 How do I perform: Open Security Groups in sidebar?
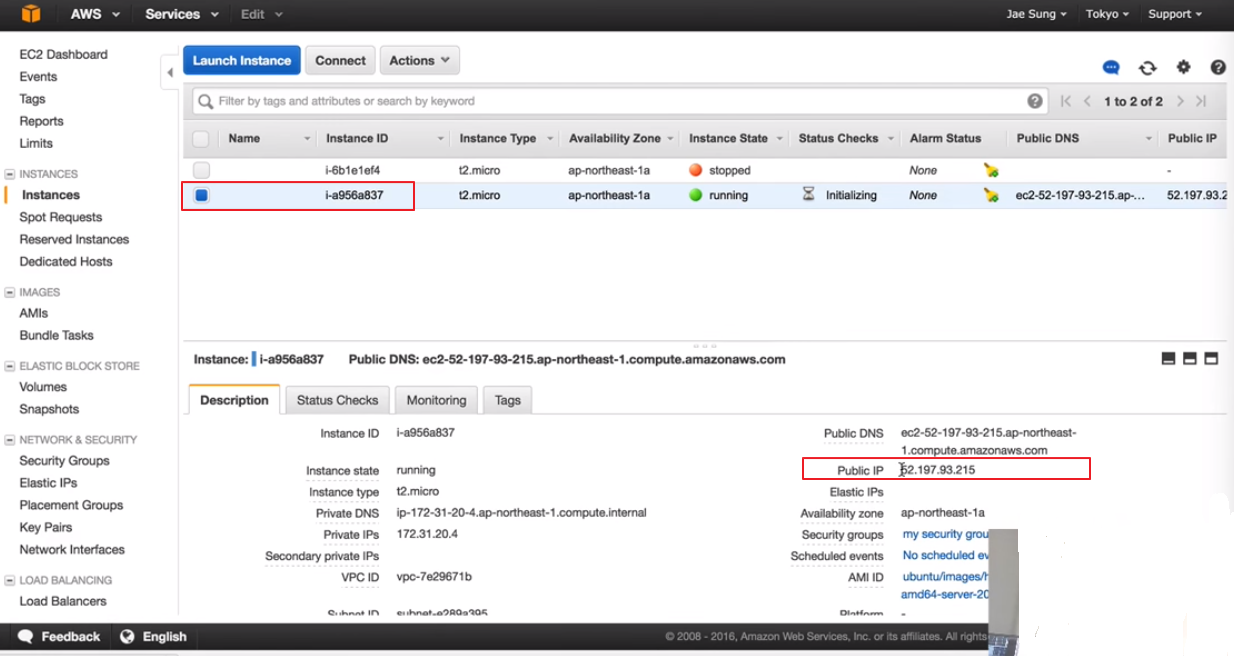coord(64,461)
